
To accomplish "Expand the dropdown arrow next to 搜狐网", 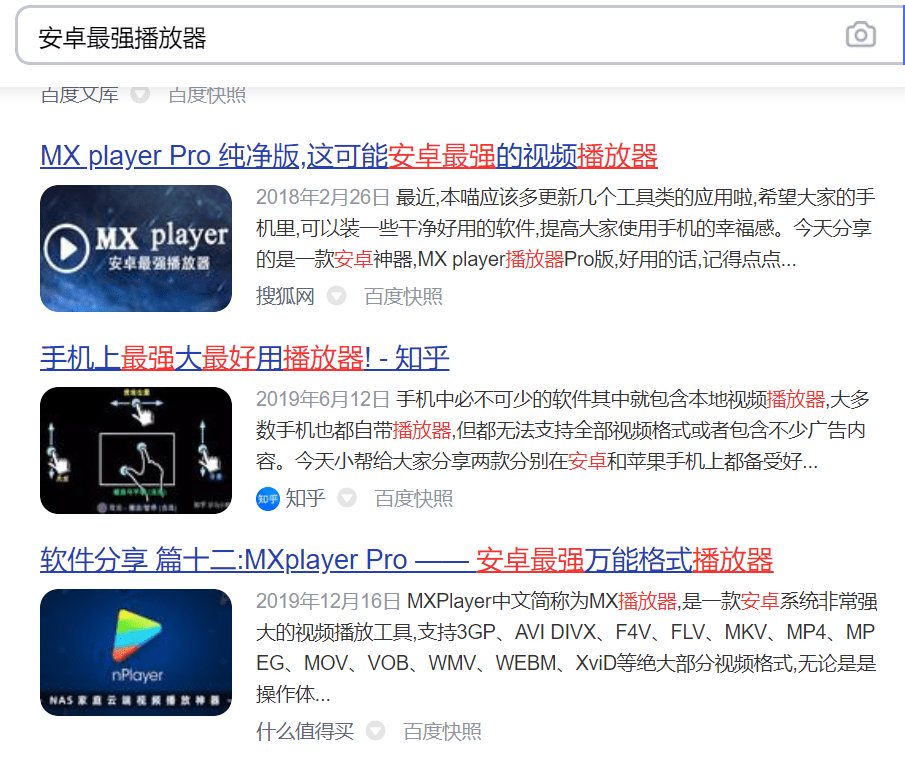I will (x=337, y=297).
